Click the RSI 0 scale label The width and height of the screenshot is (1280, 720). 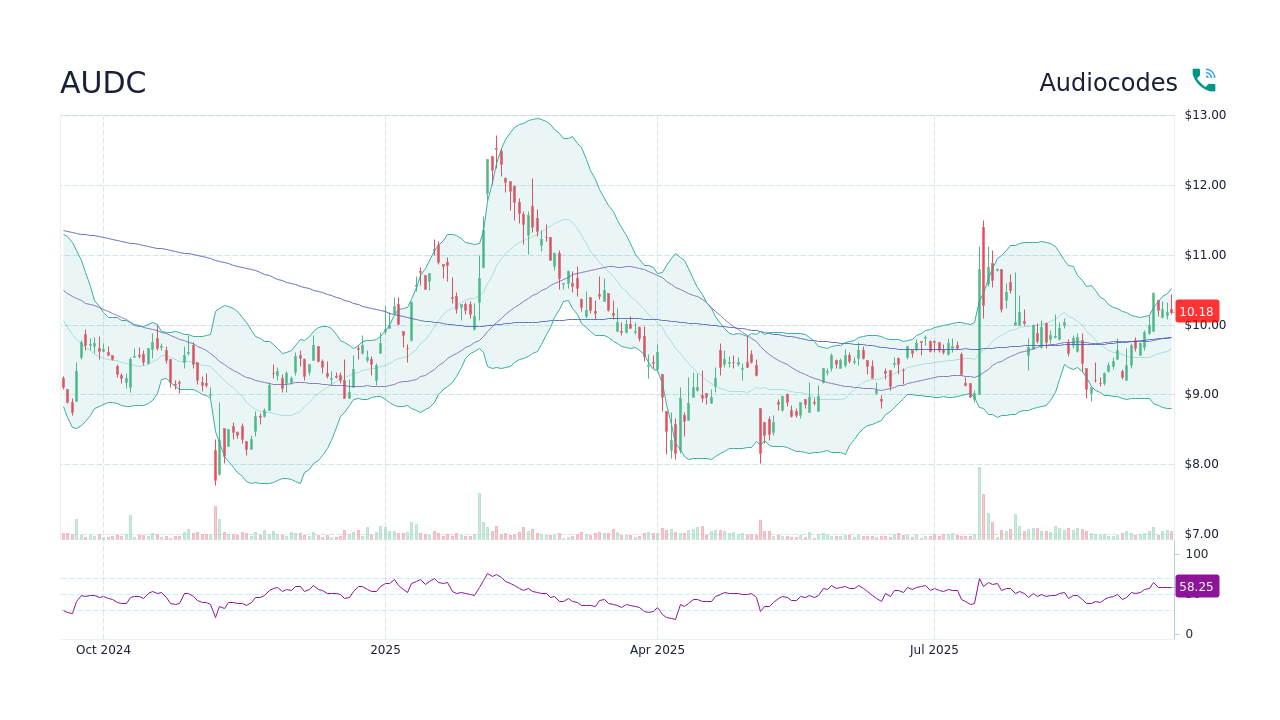point(1189,634)
